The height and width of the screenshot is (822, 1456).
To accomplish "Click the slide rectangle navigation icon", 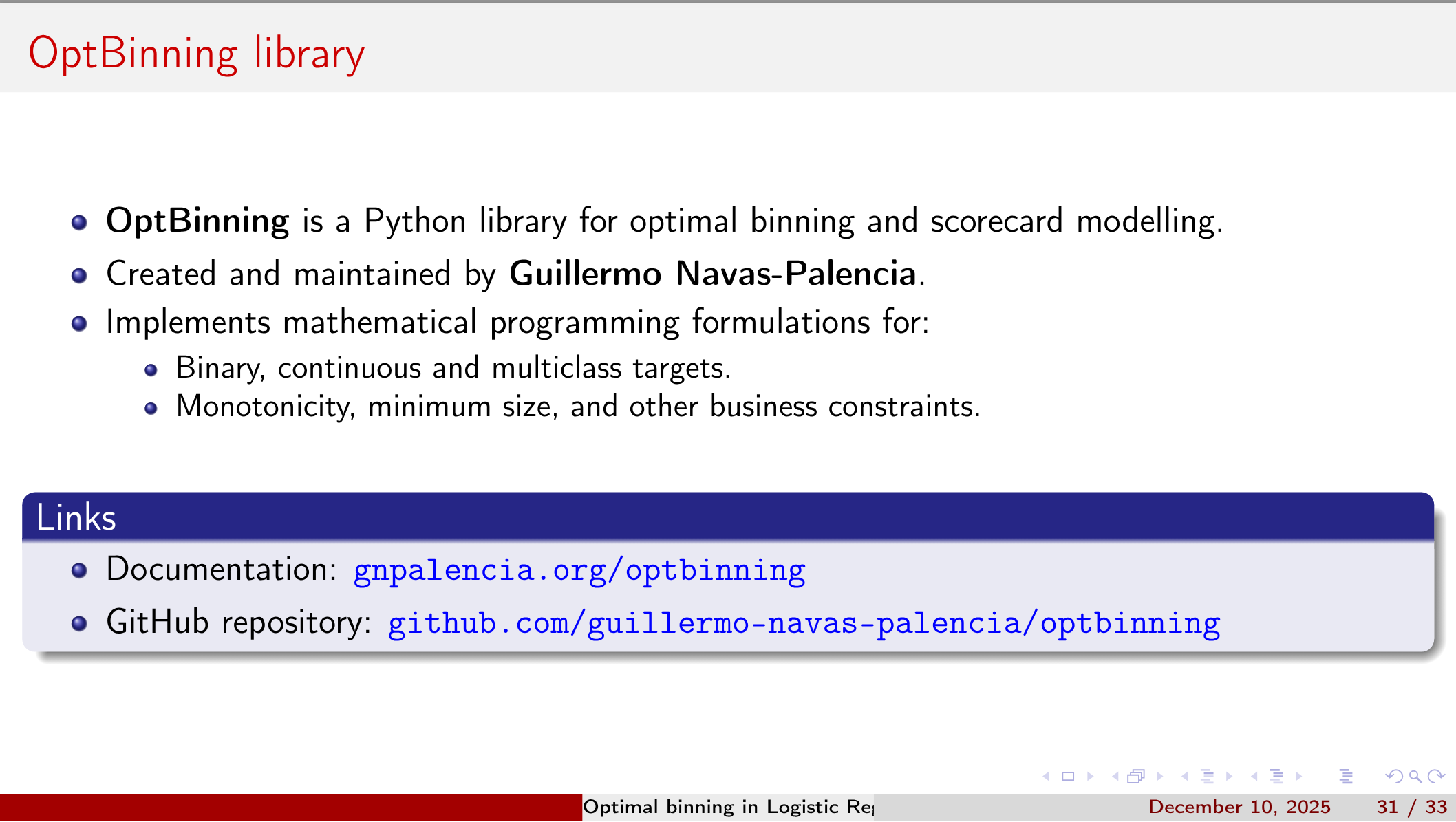I will [1068, 777].
